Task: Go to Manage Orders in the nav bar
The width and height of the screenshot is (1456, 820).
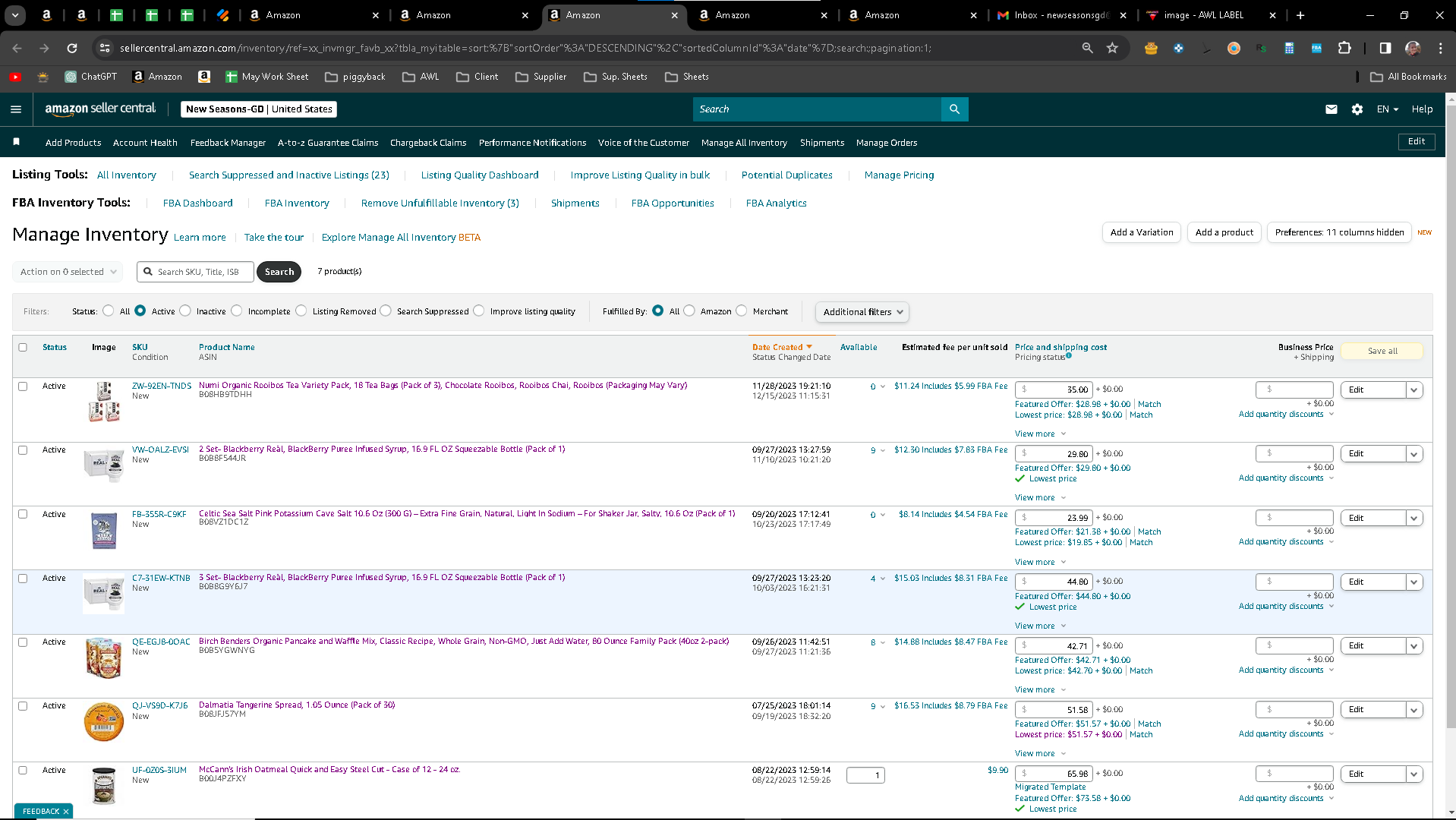Action: (x=887, y=143)
